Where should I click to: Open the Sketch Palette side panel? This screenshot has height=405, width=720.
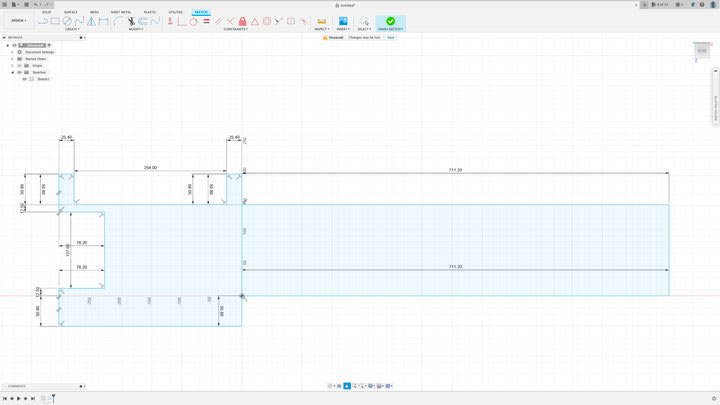point(715,96)
